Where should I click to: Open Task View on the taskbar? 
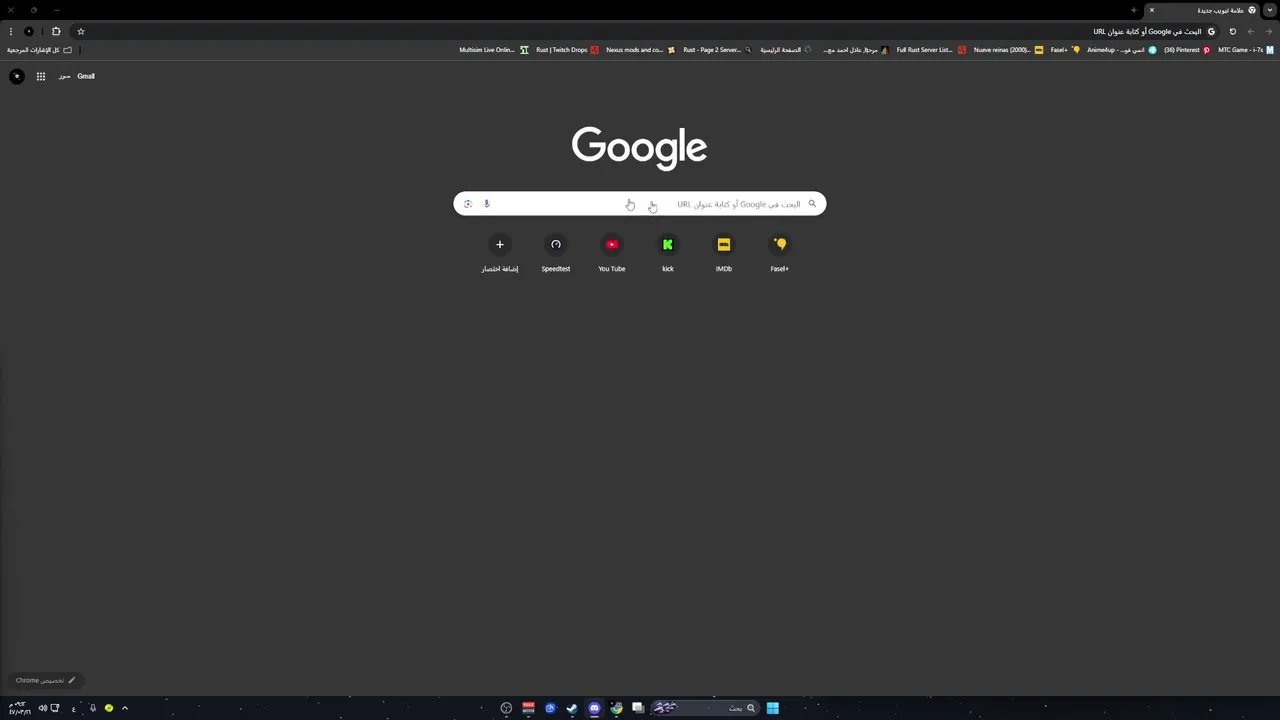pos(638,708)
